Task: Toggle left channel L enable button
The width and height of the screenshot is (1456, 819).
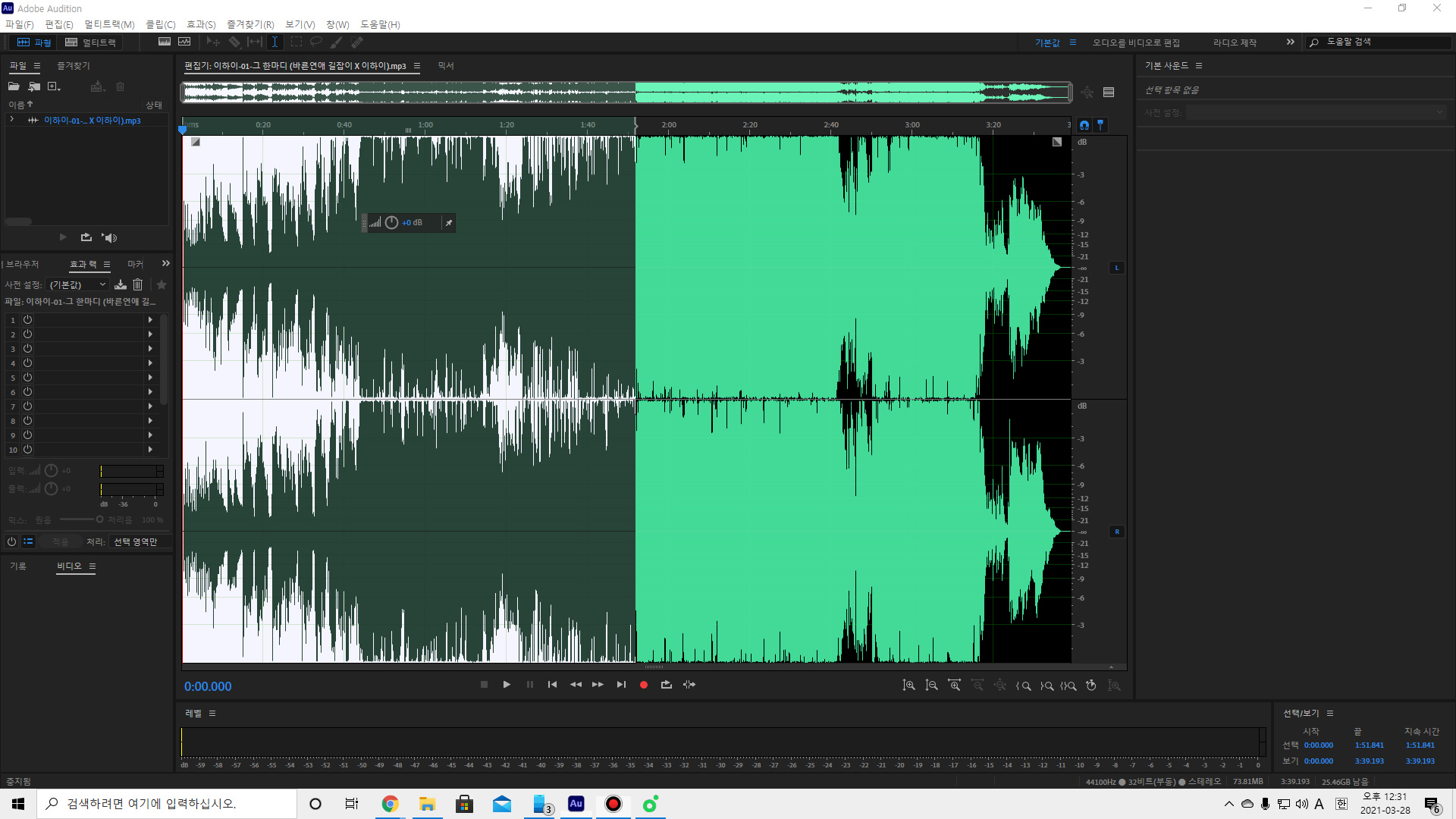Action: point(1116,268)
